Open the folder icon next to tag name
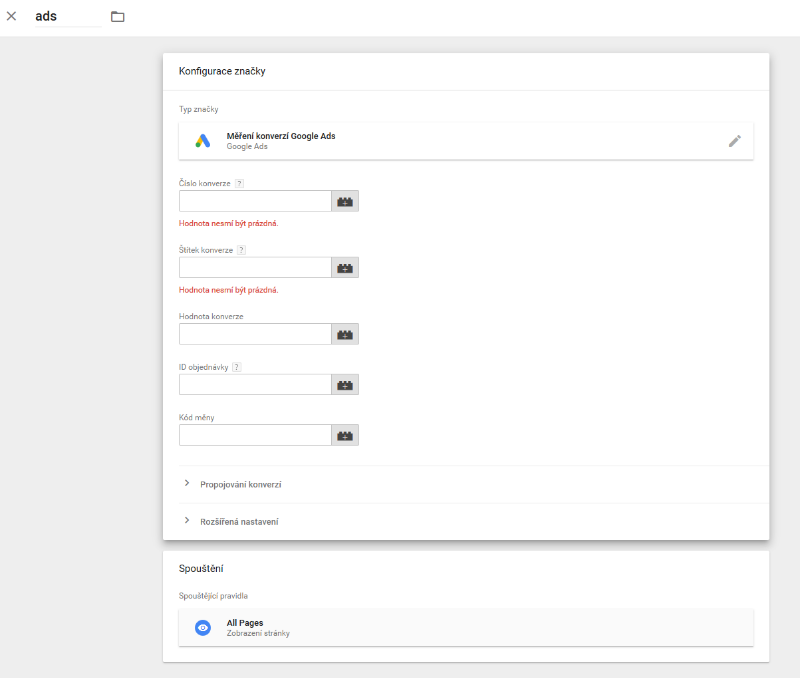The image size is (800, 678). (x=118, y=17)
